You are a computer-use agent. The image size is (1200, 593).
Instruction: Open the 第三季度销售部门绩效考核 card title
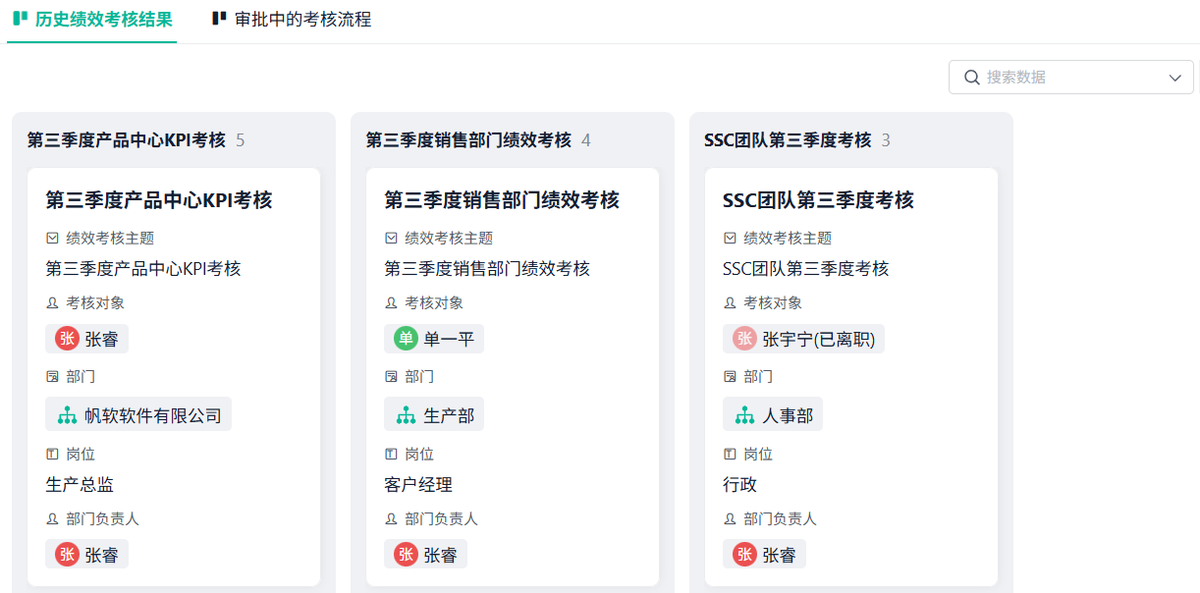pos(502,200)
